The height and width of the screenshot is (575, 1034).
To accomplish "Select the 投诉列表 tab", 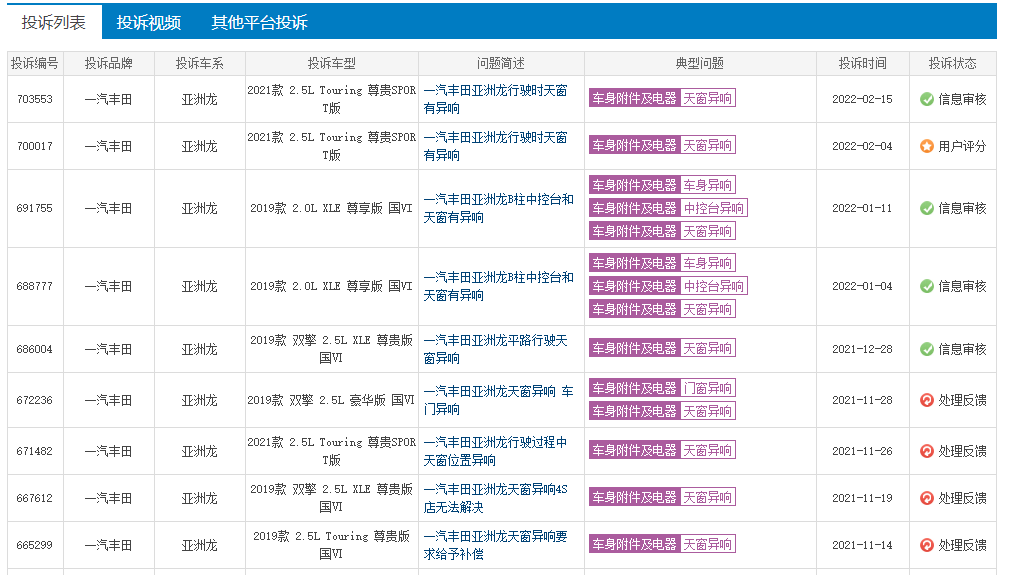I will click(53, 22).
